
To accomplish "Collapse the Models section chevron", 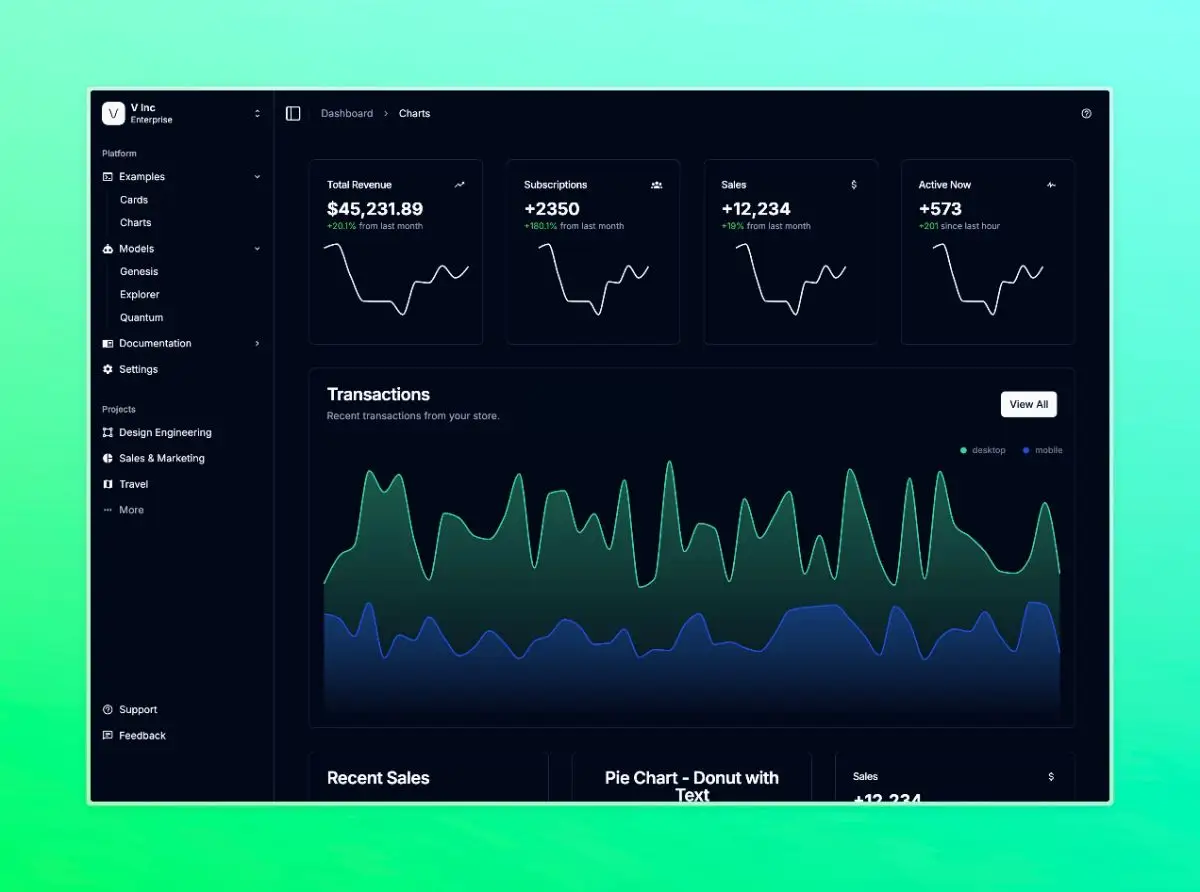I will [257, 249].
